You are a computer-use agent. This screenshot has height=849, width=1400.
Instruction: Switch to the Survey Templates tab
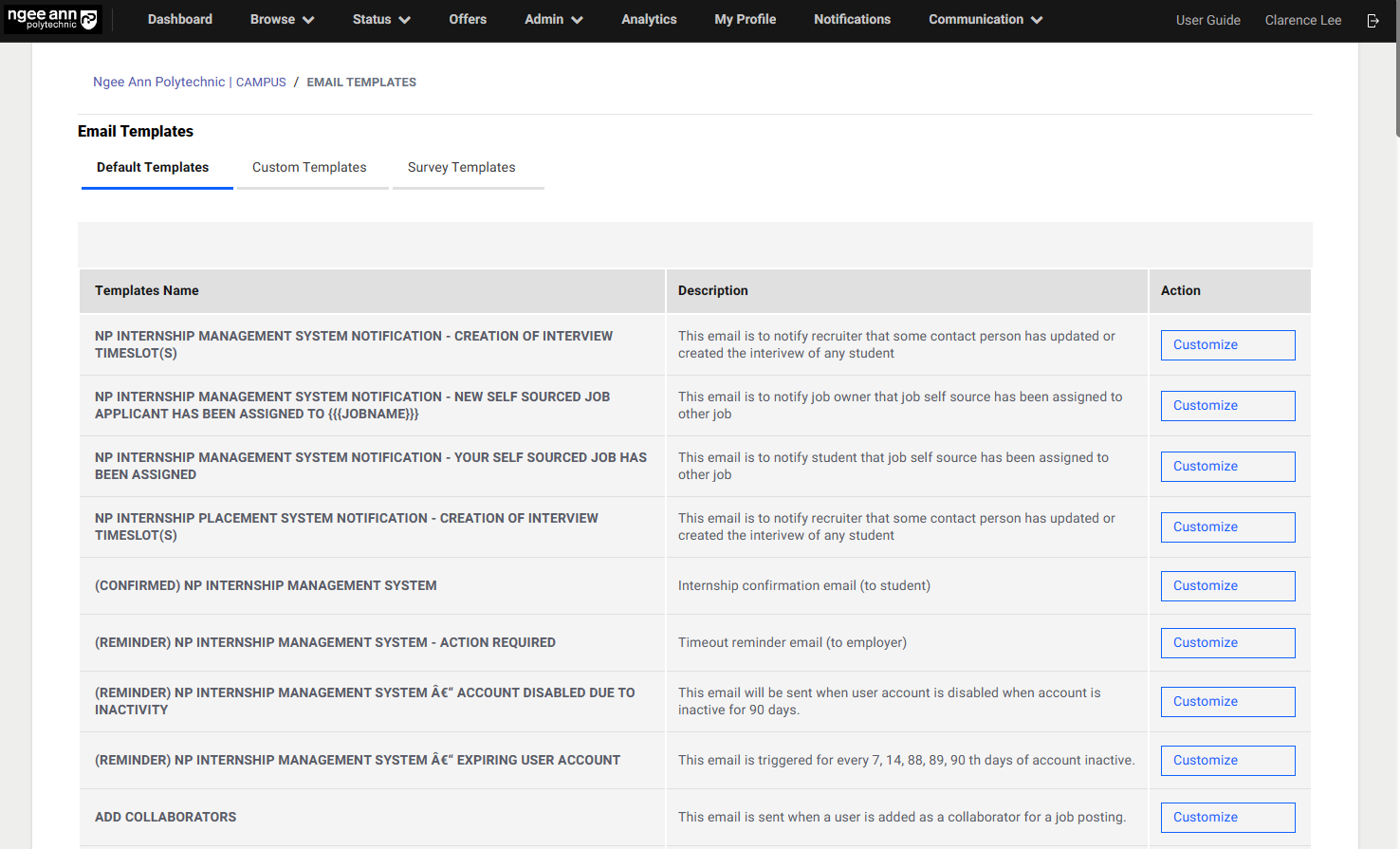point(461,167)
